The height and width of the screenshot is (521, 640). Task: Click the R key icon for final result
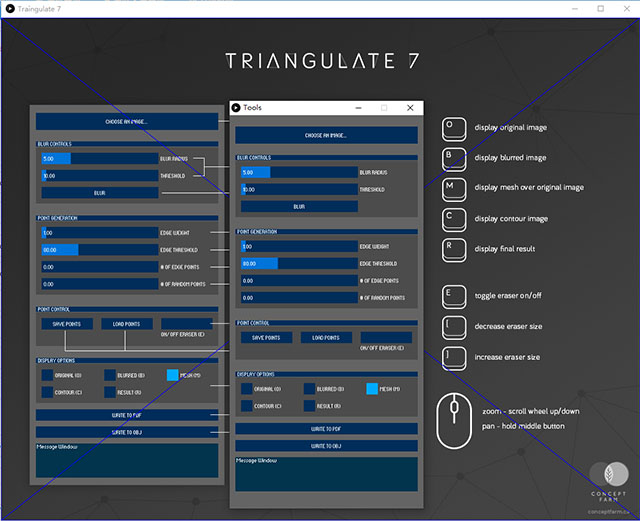454,250
